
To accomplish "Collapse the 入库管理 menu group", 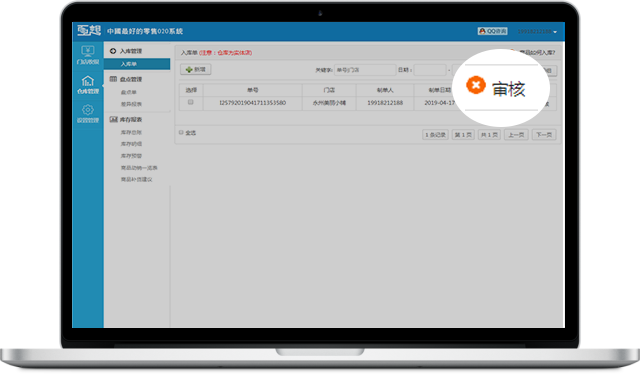I will click(x=126, y=51).
